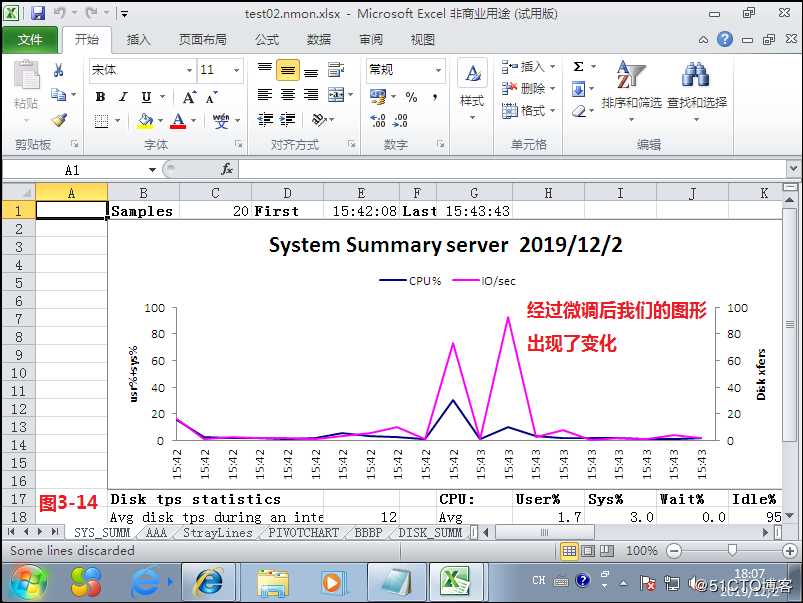Select the Format Painter brush icon
This screenshot has width=803, height=603.
click(x=59, y=120)
